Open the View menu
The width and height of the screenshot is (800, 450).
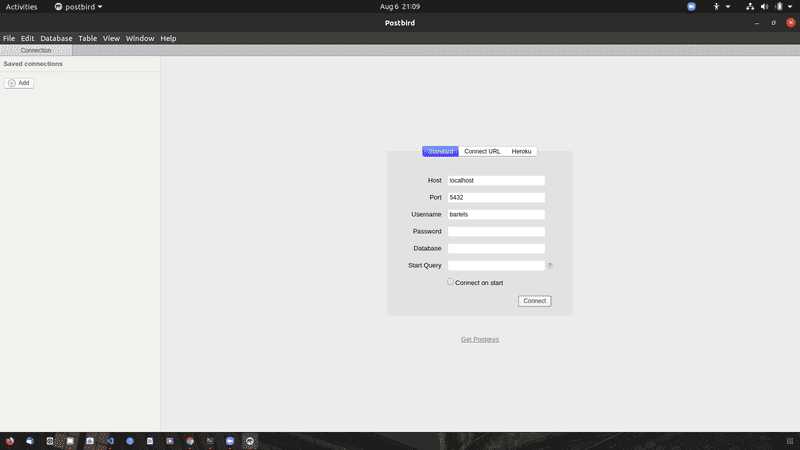coord(111,38)
